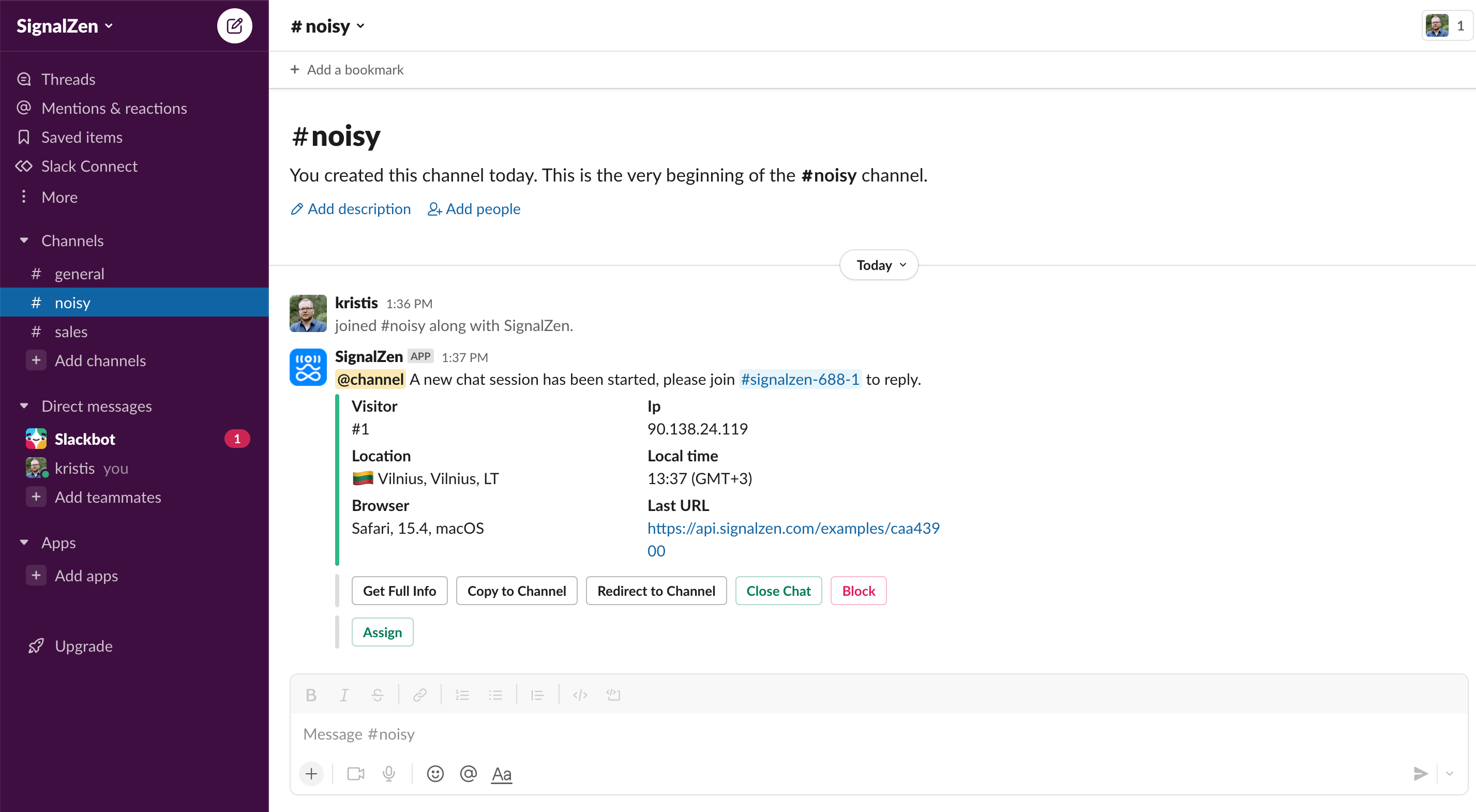Click the 1:37 PM message timestamp

pos(465,357)
